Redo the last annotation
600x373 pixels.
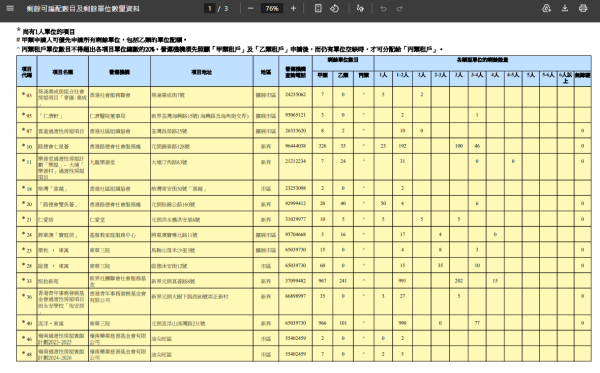tap(399, 8)
